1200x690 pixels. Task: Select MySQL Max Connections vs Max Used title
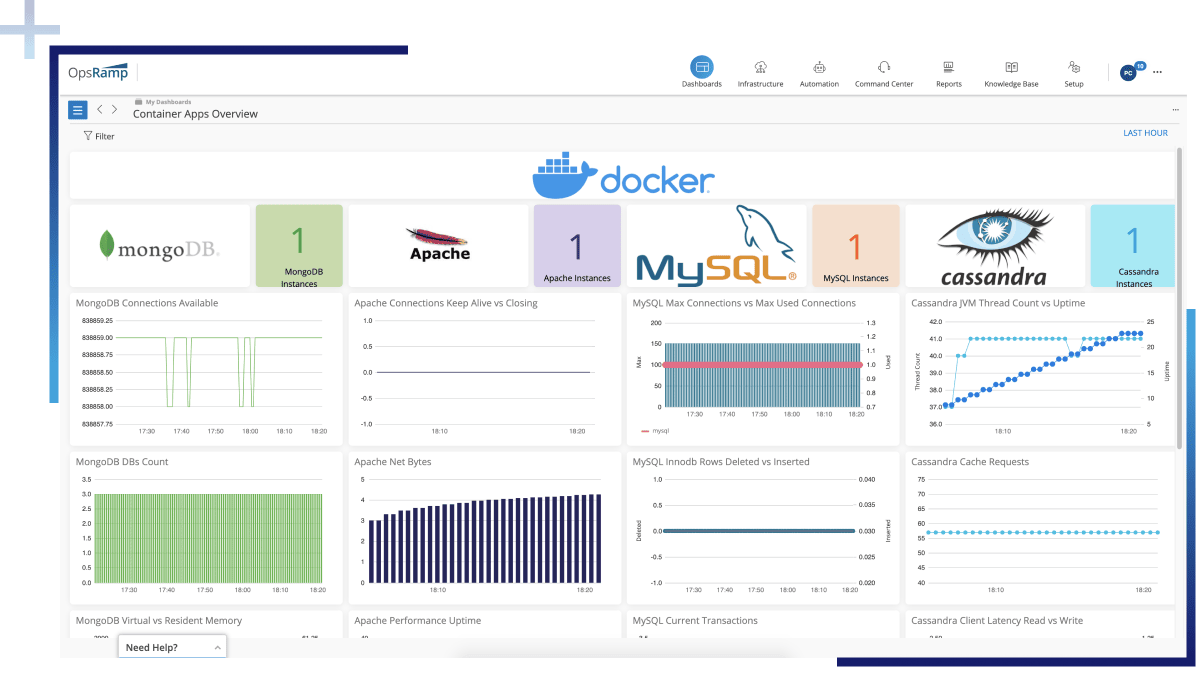[x=744, y=303]
